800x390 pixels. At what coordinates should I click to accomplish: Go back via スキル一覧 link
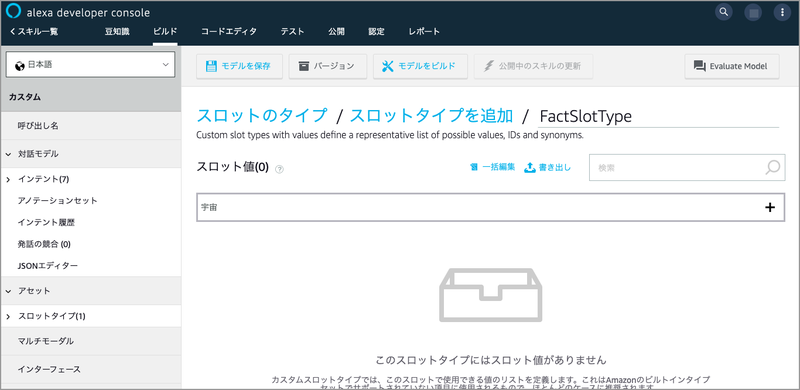[x=34, y=32]
